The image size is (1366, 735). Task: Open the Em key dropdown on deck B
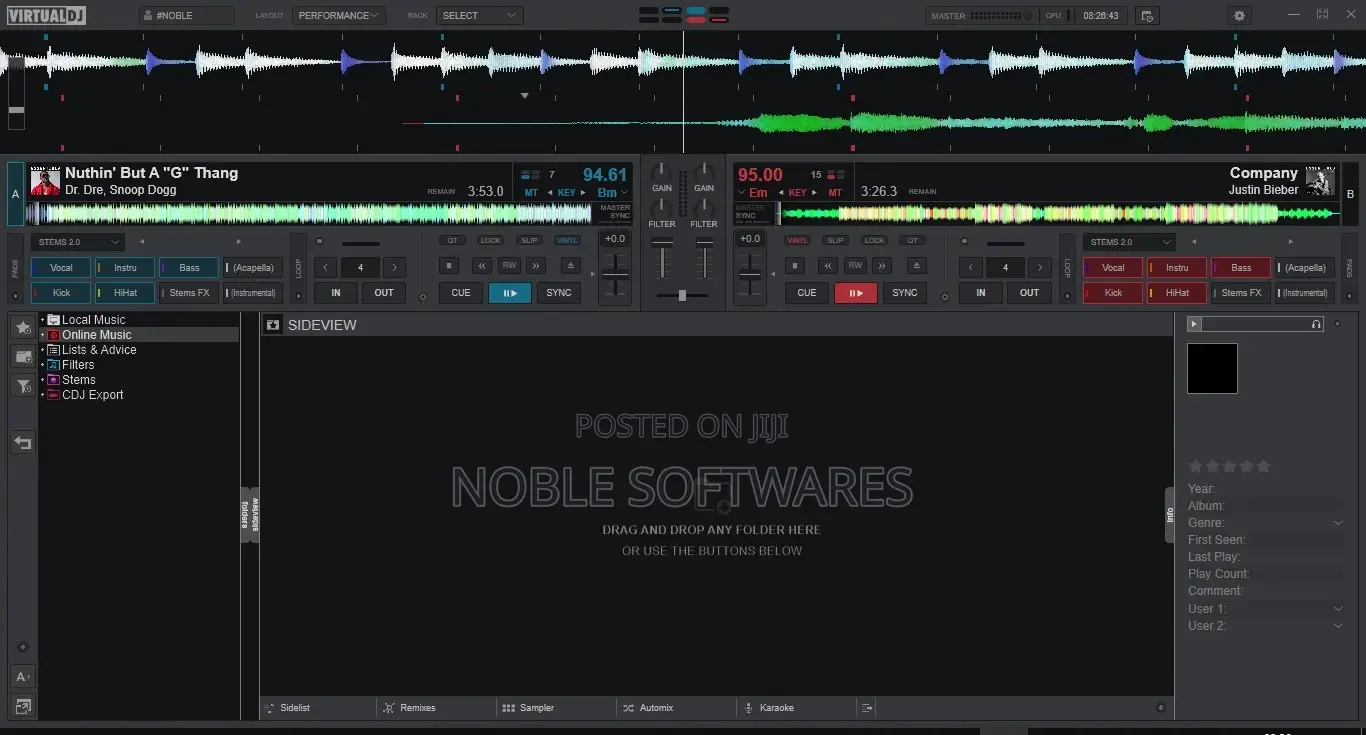(x=753, y=193)
